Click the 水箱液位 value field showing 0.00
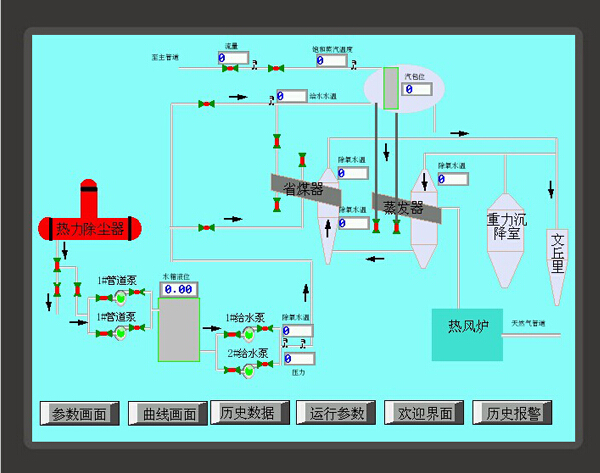Image resolution: width=600 pixels, height=473 pixels. coord(178,289)
